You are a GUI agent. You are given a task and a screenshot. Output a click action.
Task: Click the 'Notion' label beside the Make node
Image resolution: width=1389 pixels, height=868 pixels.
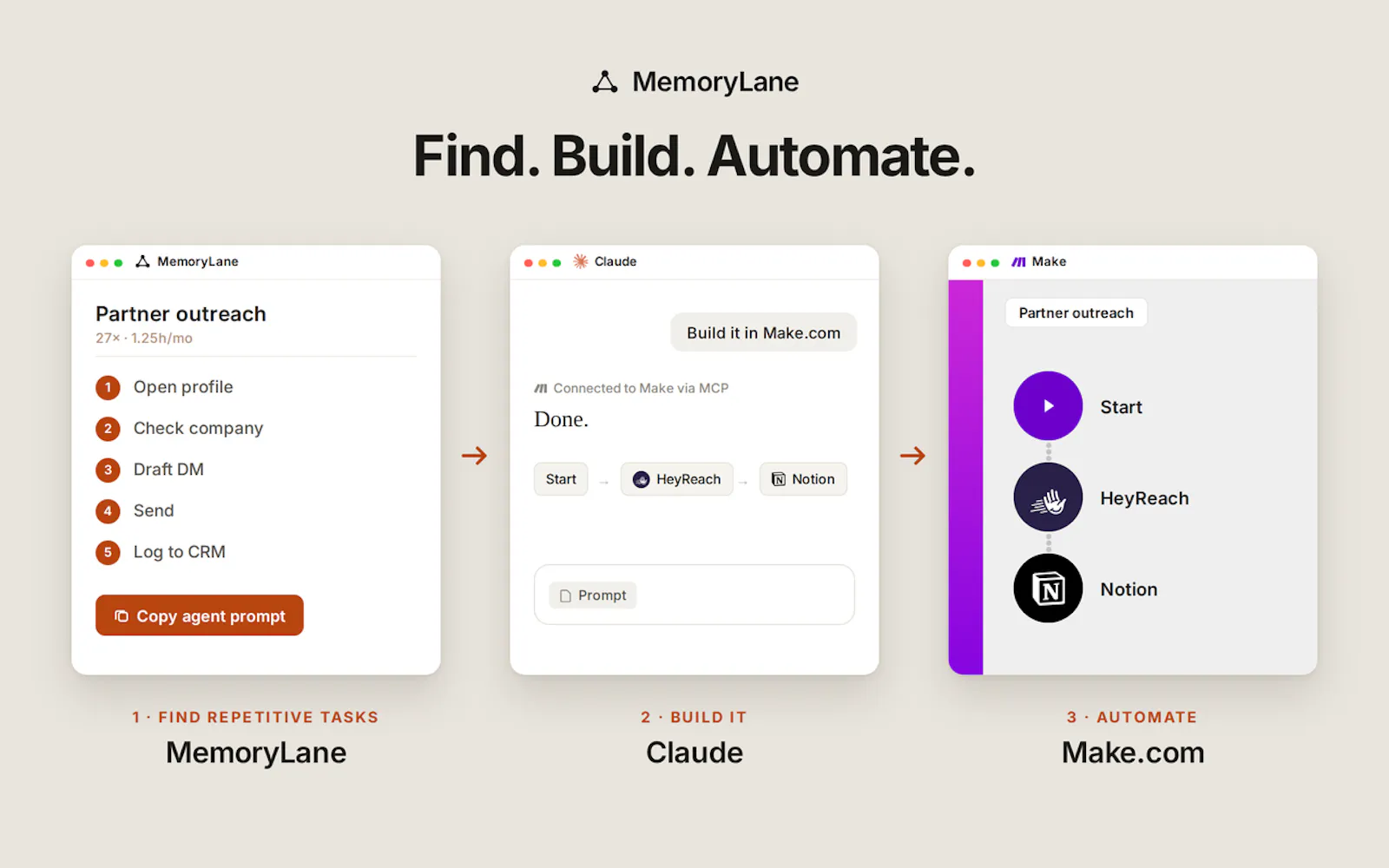click(x=1129, y=589)
